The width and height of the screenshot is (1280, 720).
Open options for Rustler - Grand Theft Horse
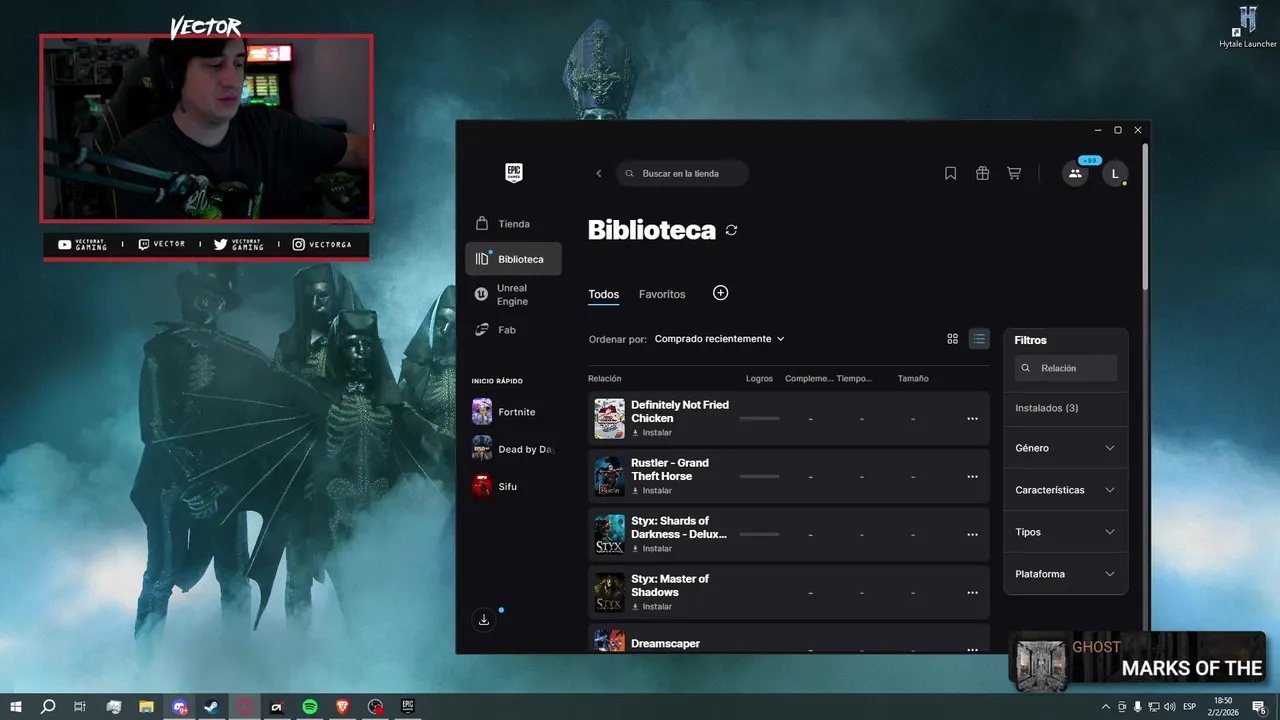coord(972,477)
